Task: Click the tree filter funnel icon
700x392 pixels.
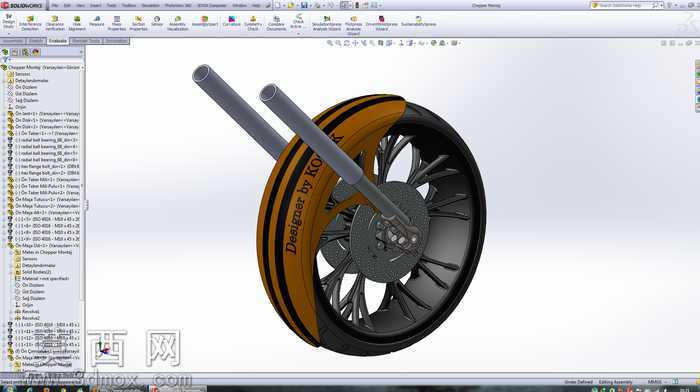Action: pos(4,60)
